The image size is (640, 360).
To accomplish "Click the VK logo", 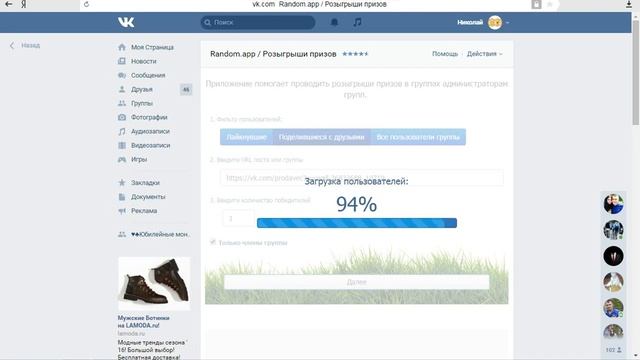I will [126, 22].
